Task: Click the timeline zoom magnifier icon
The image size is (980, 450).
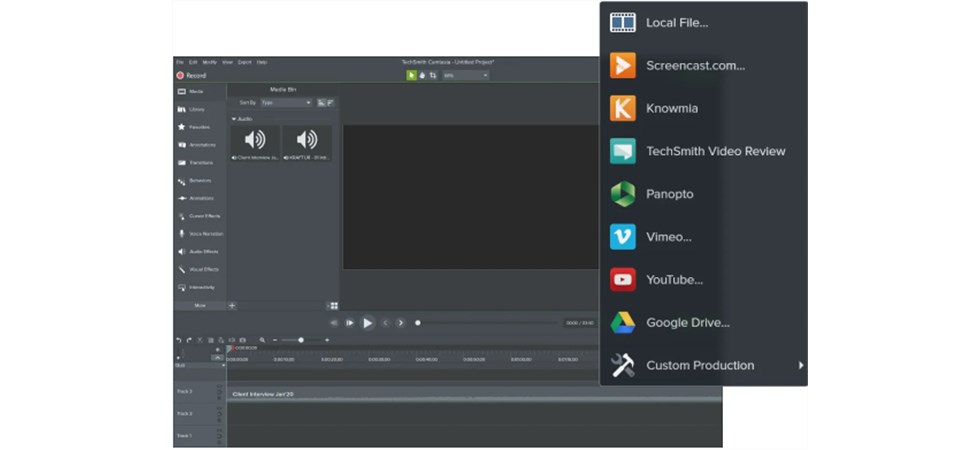Action: coord(262,340)
